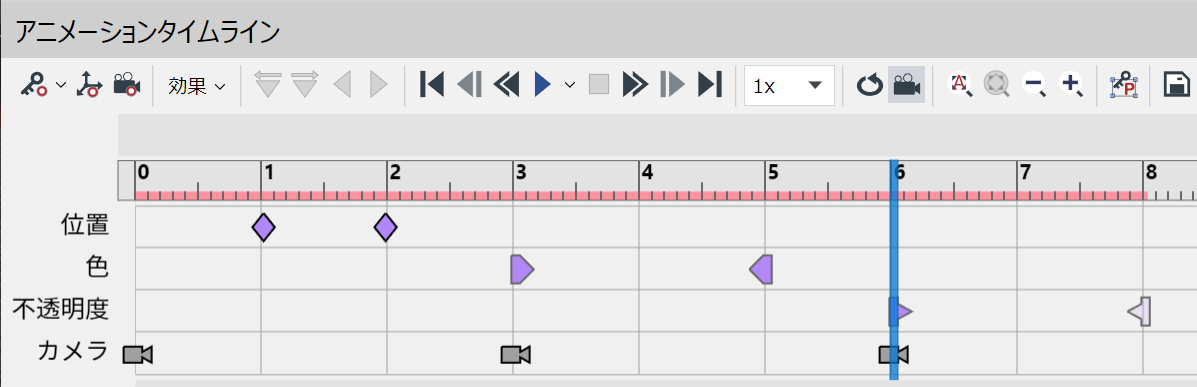Select the カメラ keyframe at second 3
Screen dimensions: 1197x387
(515, 354)
